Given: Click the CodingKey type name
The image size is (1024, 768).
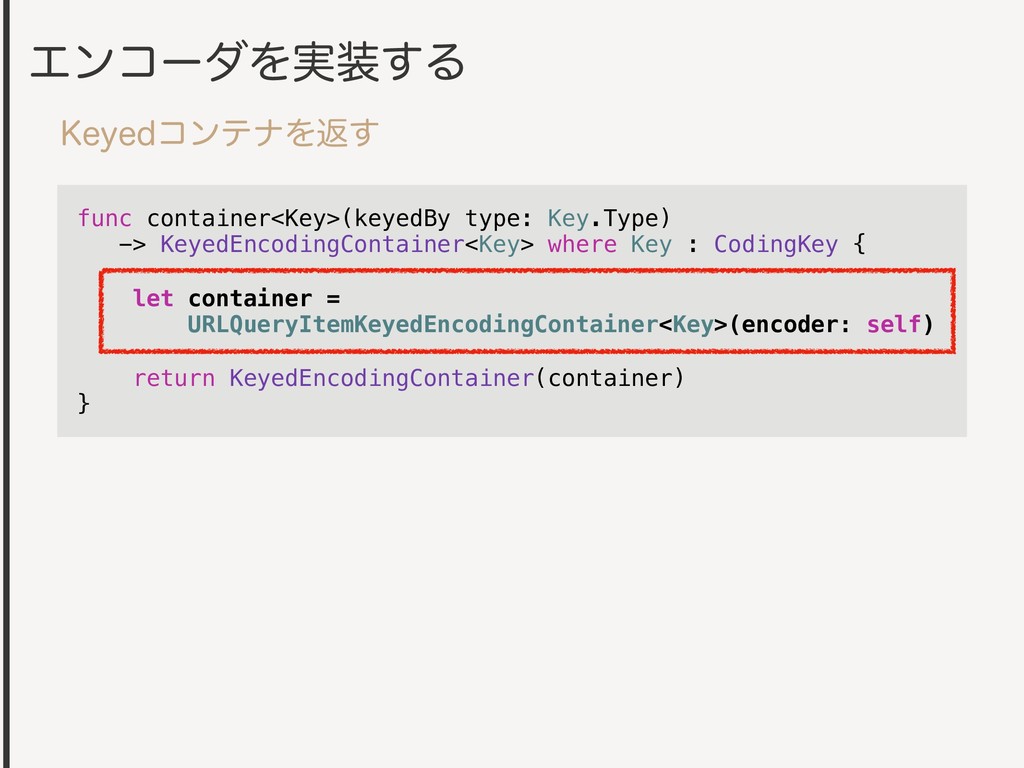Looking at the screenshot, I should tap(775, 245).
